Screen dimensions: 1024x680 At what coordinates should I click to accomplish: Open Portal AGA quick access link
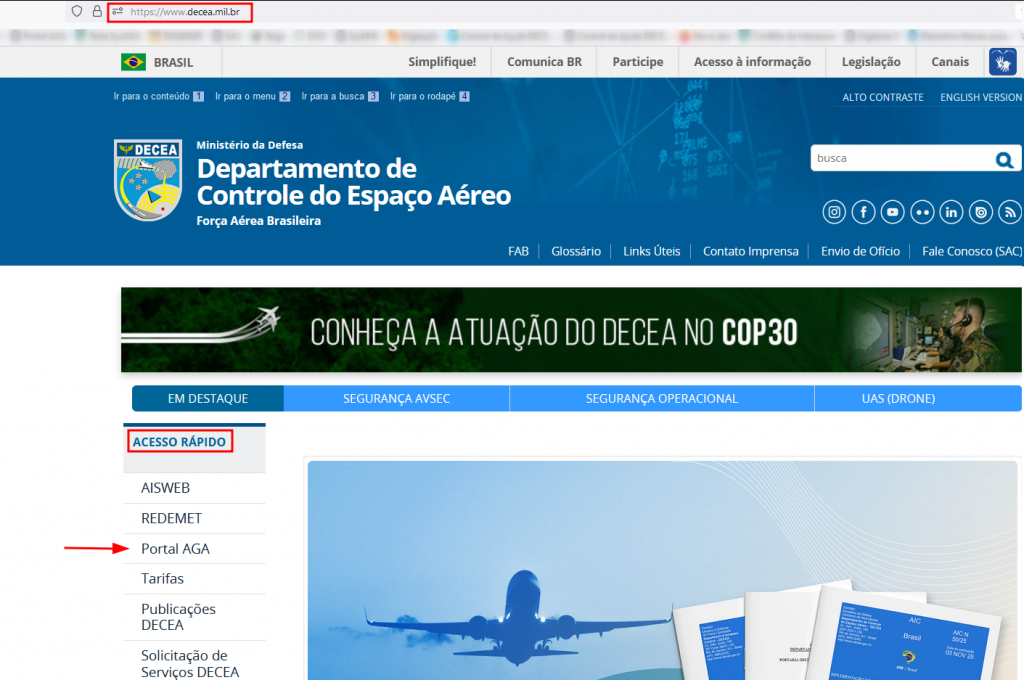coord(175,549)
